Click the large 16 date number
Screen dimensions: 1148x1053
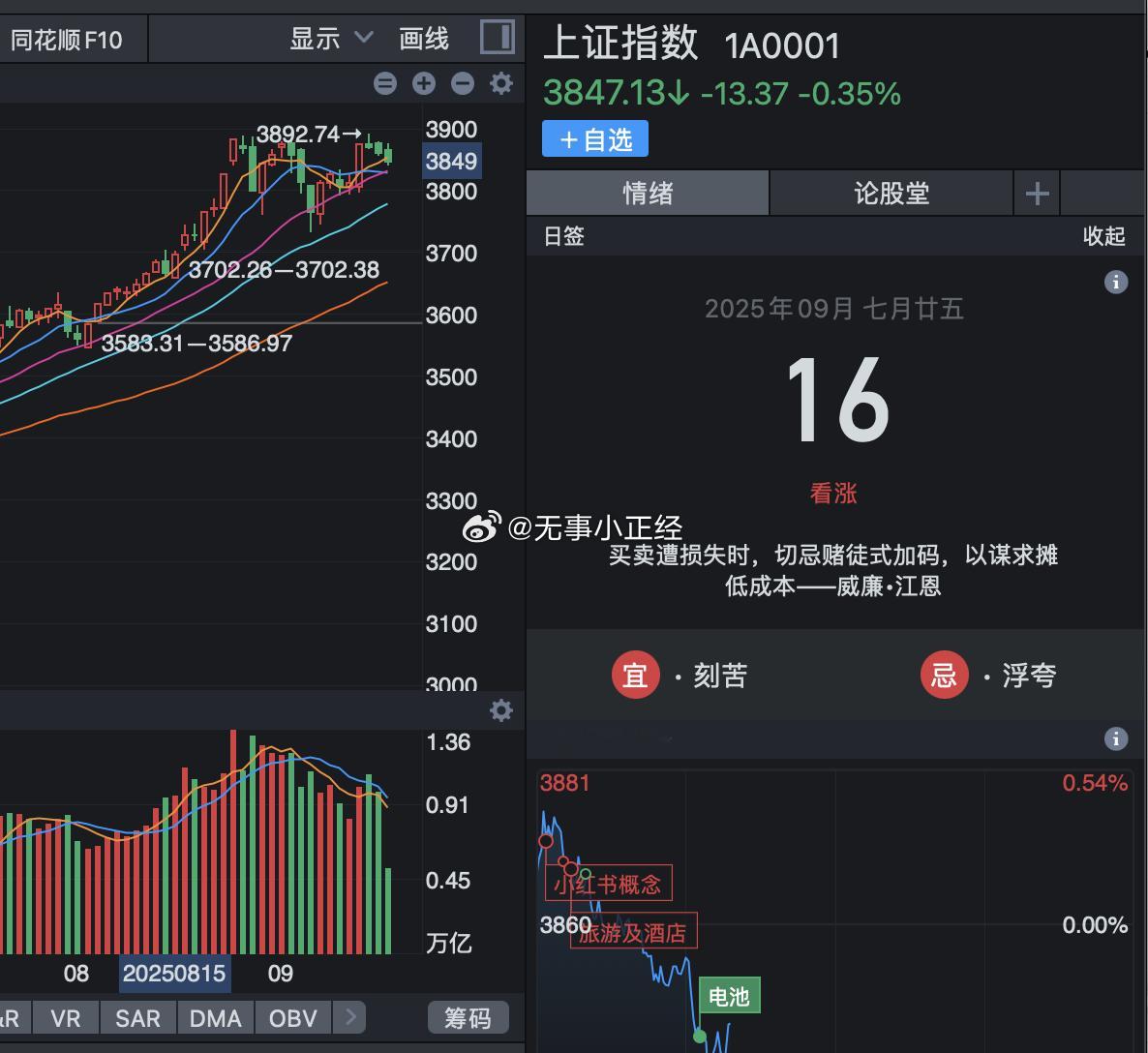point(837,400)
